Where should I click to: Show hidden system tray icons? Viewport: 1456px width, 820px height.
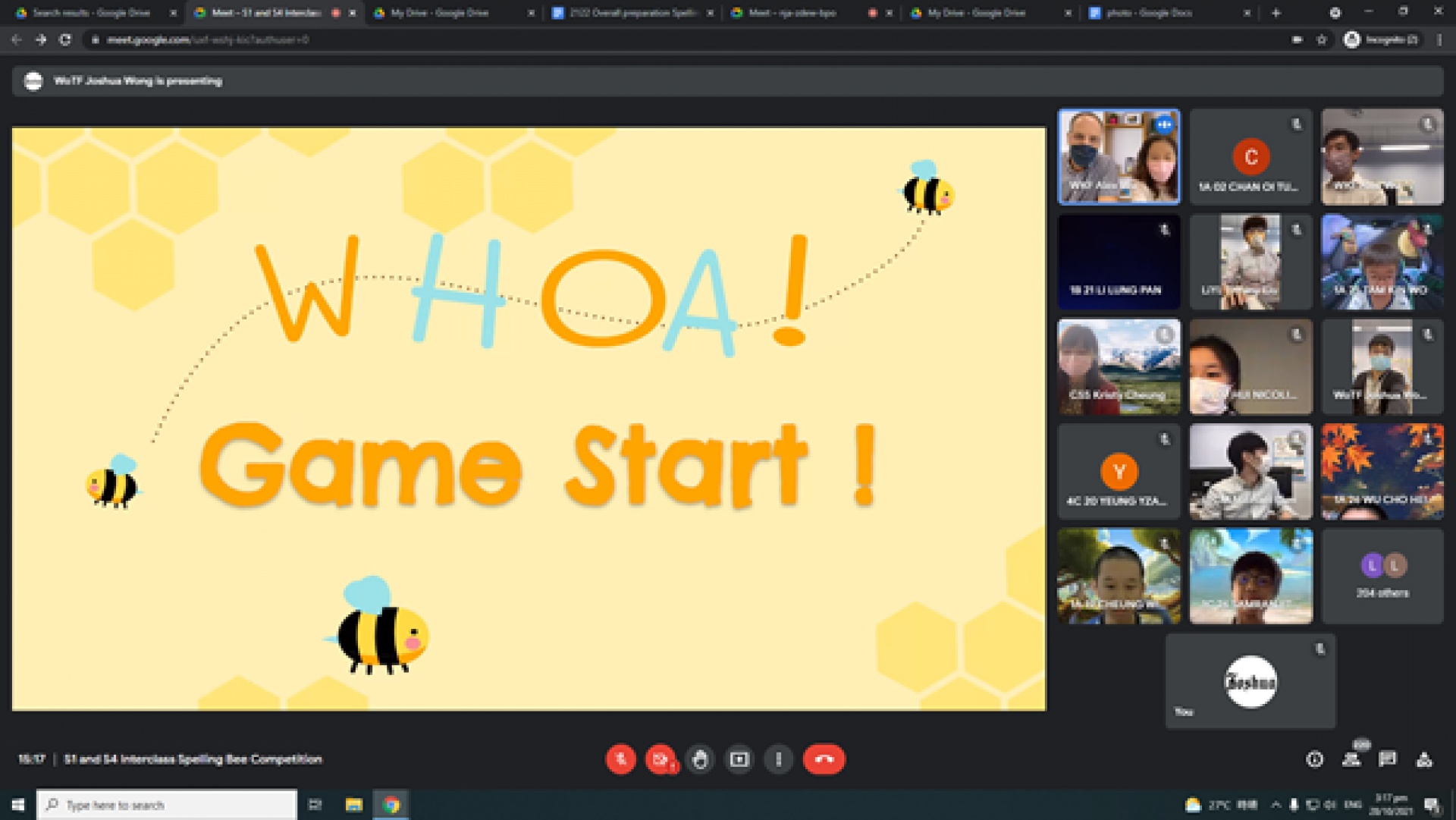point(1276,805)
